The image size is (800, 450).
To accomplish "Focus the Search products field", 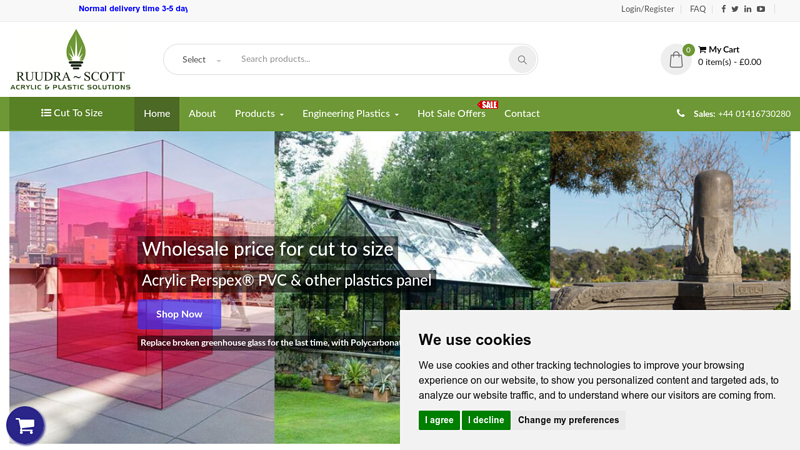I will coord(371,59).
